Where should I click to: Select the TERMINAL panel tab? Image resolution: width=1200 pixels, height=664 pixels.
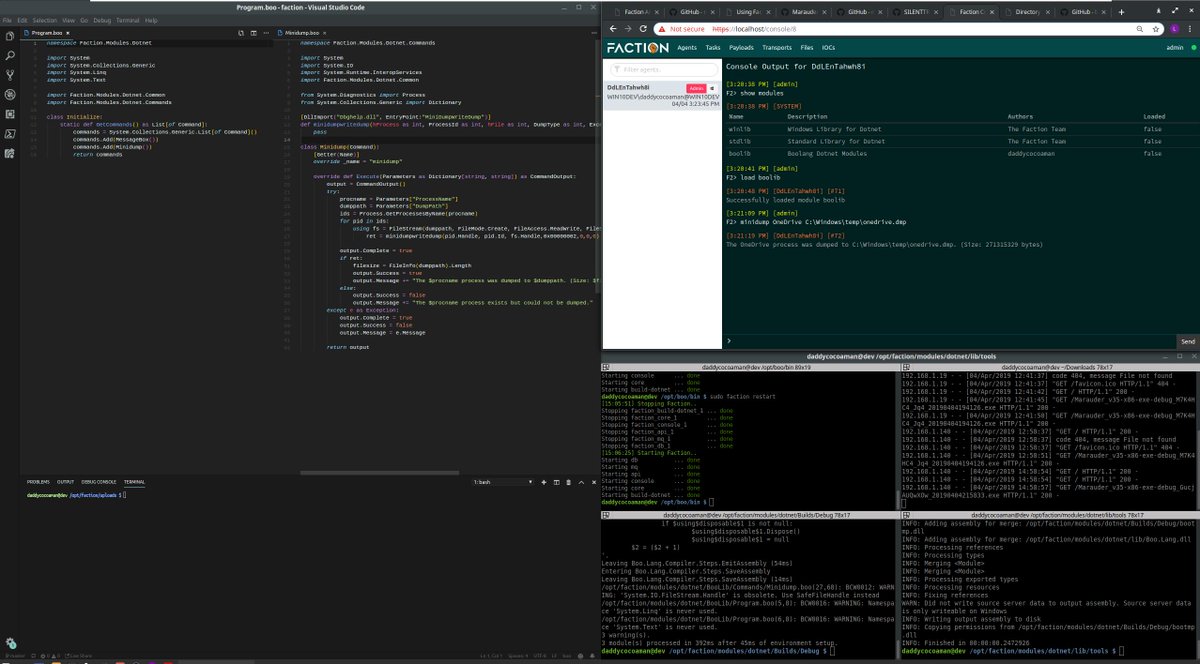point(134,482)
